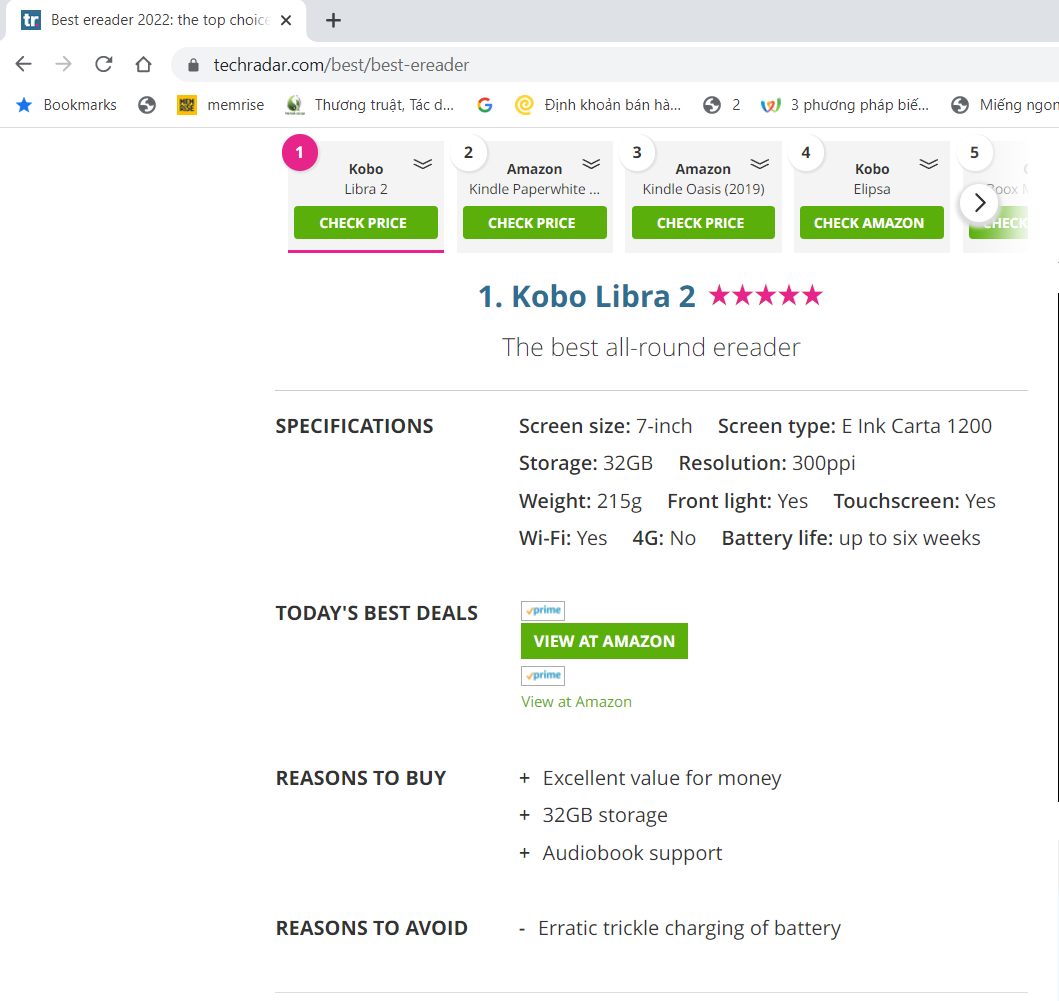The image size is (1059, 1001).
Task: Click 'Erratic trickle charging of battery'
Action: [690, 928]
